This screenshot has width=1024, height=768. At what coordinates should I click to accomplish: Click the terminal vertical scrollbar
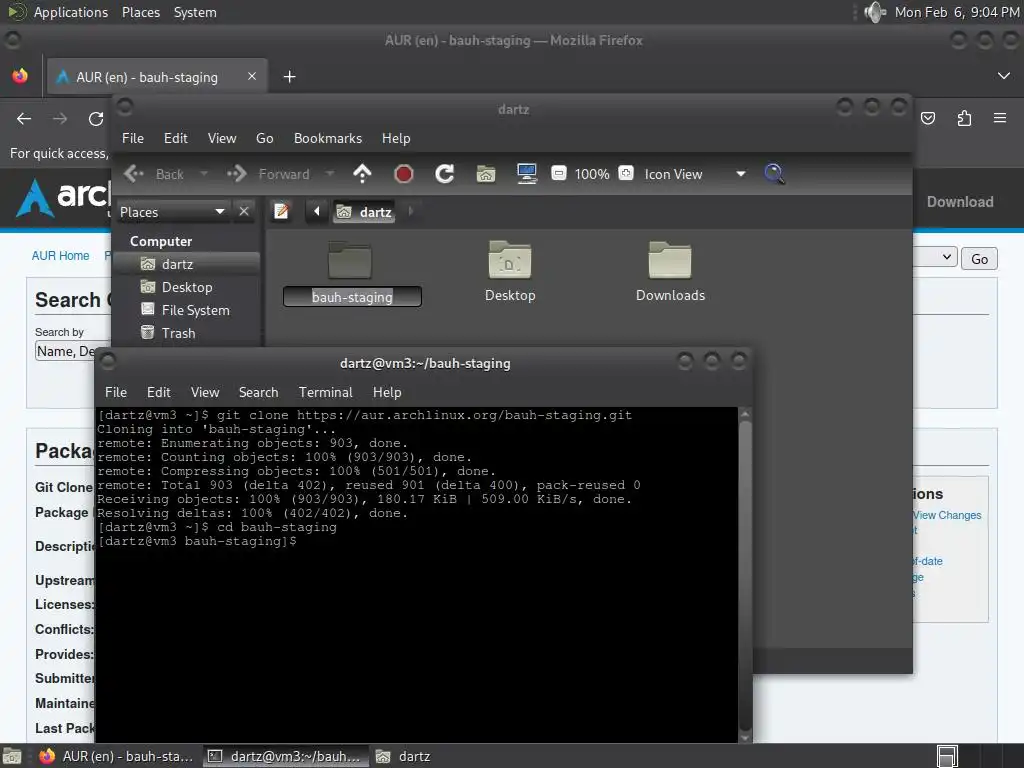(x=745, y=575)
